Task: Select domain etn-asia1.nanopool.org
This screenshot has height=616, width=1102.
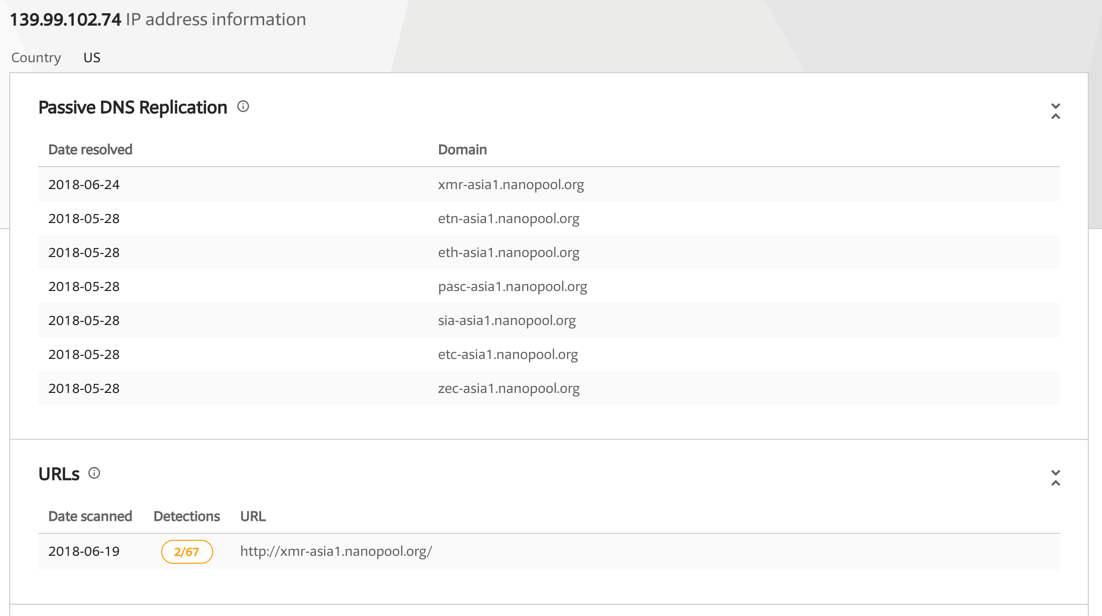Action: coord(509,219)
